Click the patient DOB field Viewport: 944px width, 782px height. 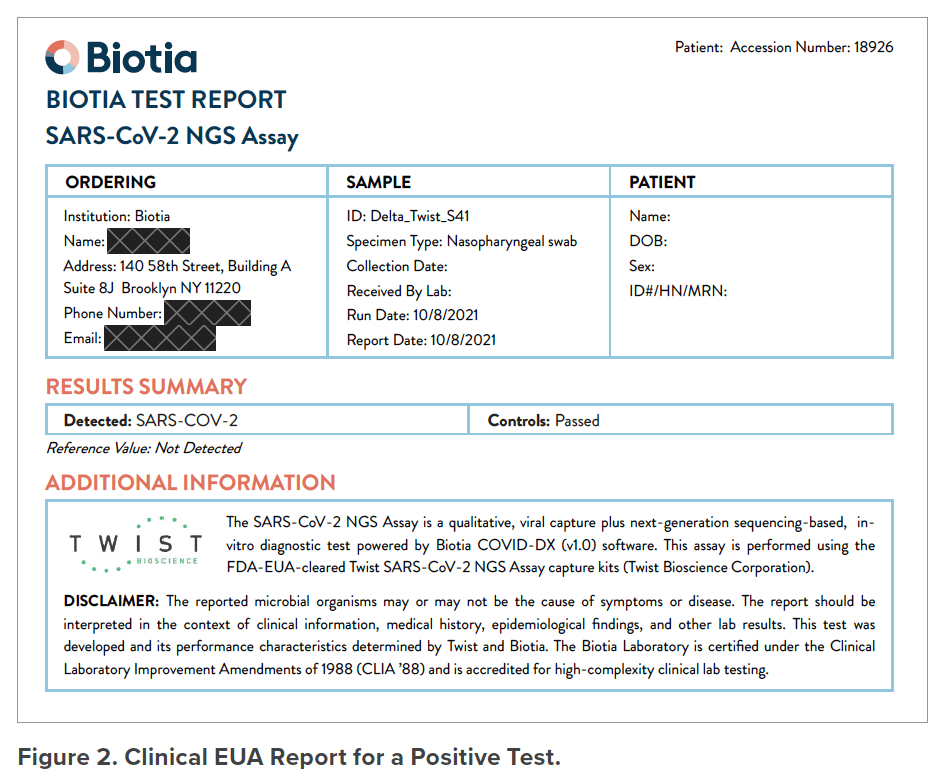pos(648,241)
